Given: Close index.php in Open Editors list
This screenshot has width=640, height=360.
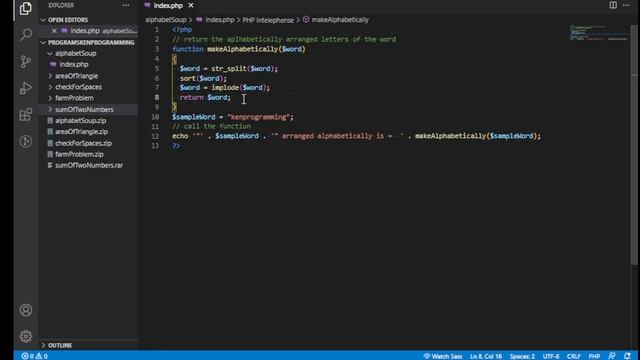Looking at the screenshot, I should click(54, 31).
